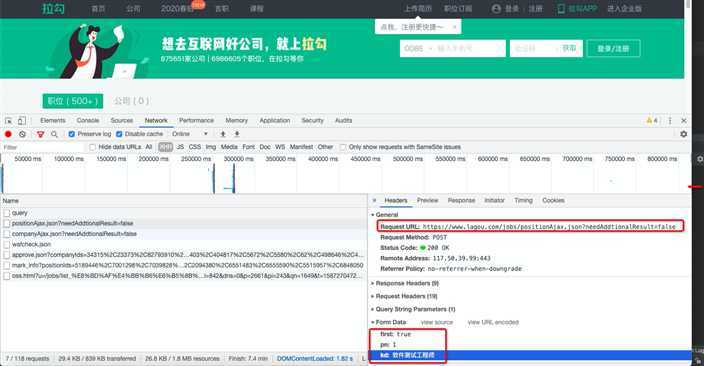The height and width of the screenshot is (366, 704).
Task: Click view source link in Form Data
Action: (x=437, y=322)
